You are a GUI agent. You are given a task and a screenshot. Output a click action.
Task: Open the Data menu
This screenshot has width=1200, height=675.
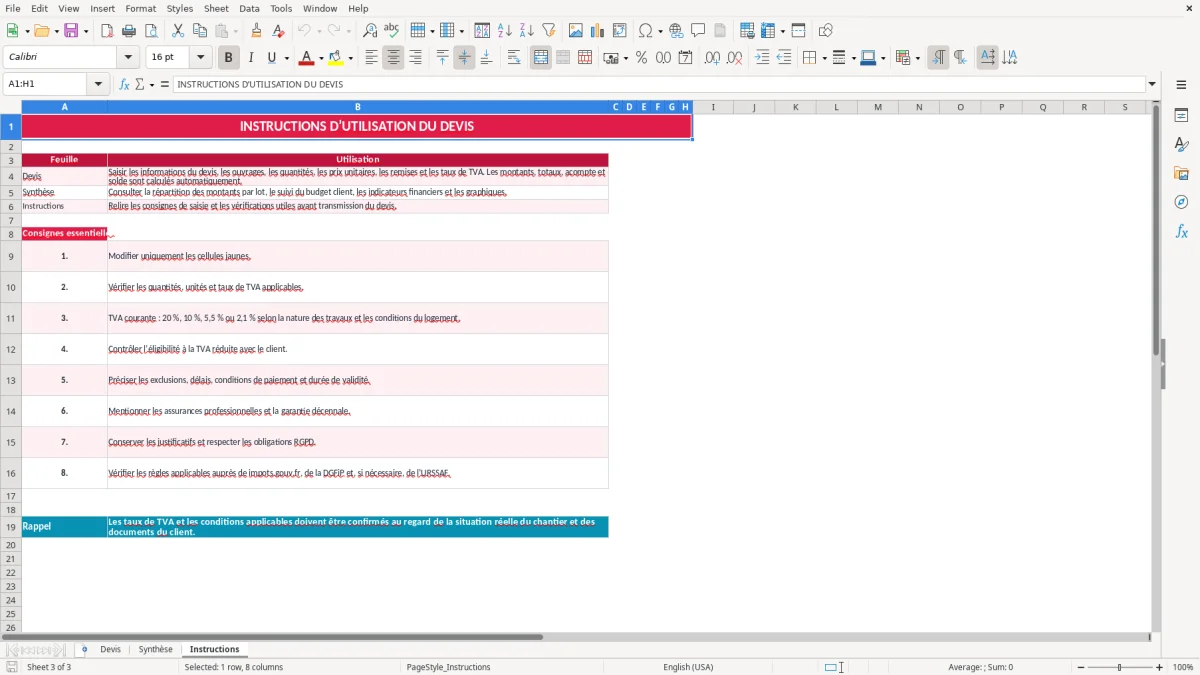click(249, 8)
